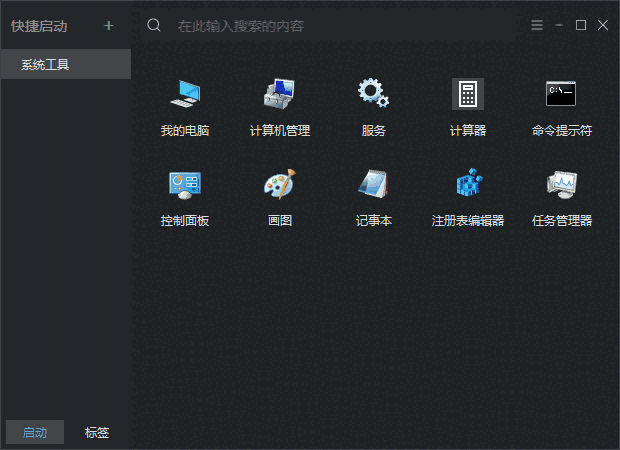The image size is (620, 450).
Task: Close the quick launch window
Action: [x=603, y=25]
